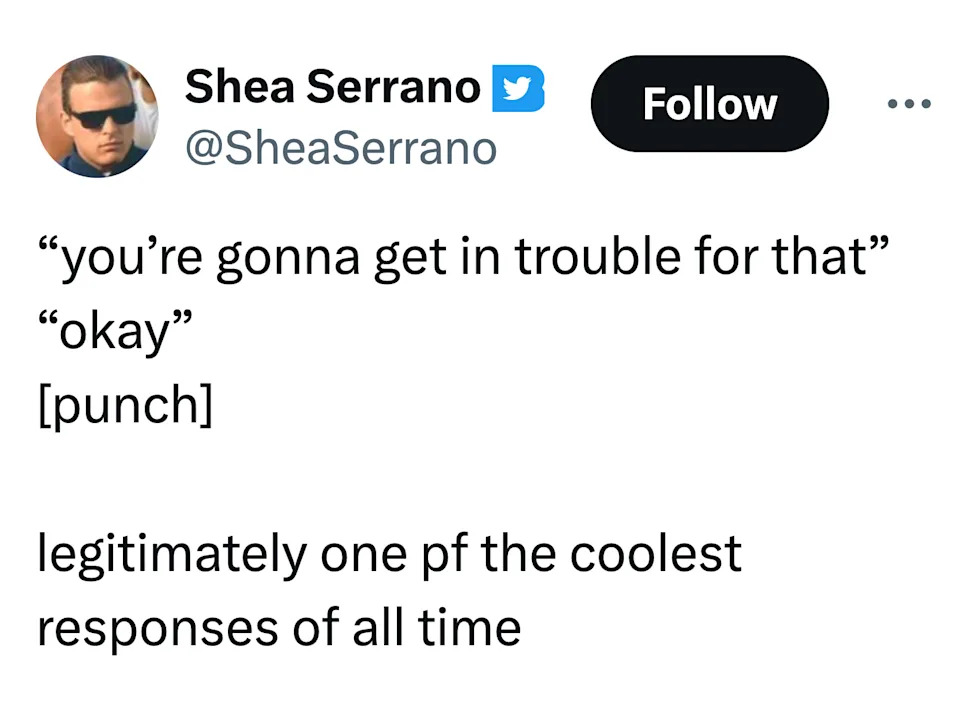Click the word "responses" in last line
960x703 pixels.
click(x=158, y=627)
